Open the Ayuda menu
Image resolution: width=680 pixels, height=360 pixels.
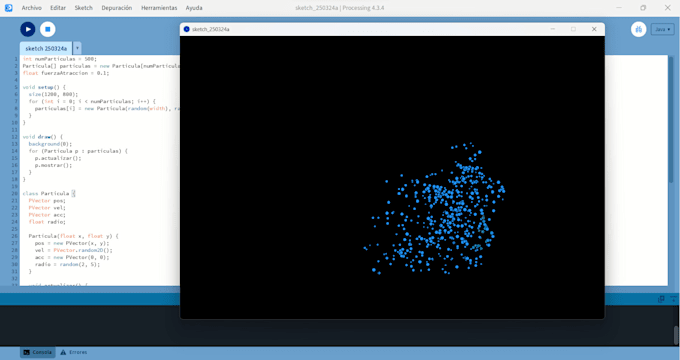[x=194, y=8]
